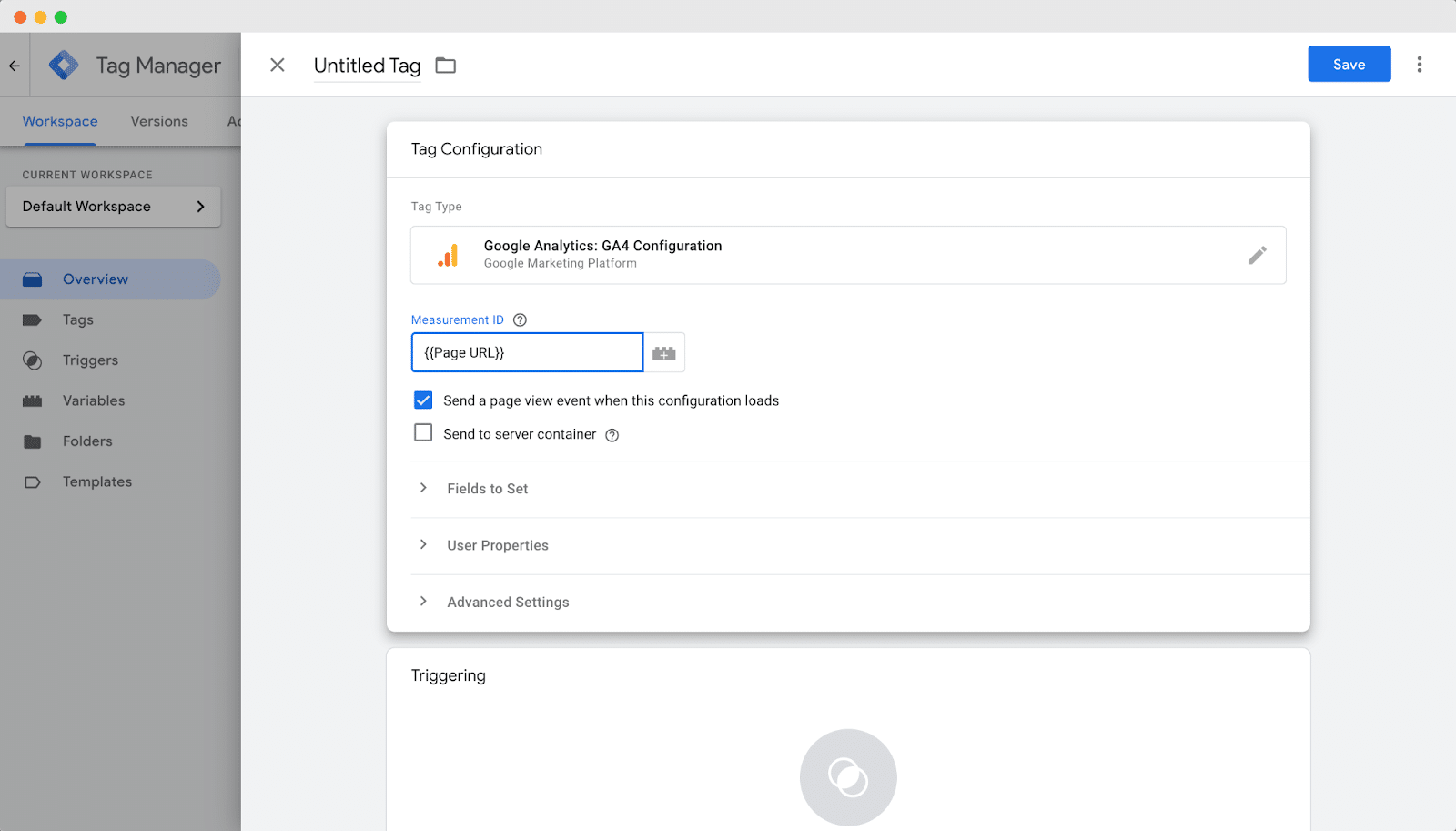Click the blue Save button
1456x831 pixels.
coord(1349,64)
